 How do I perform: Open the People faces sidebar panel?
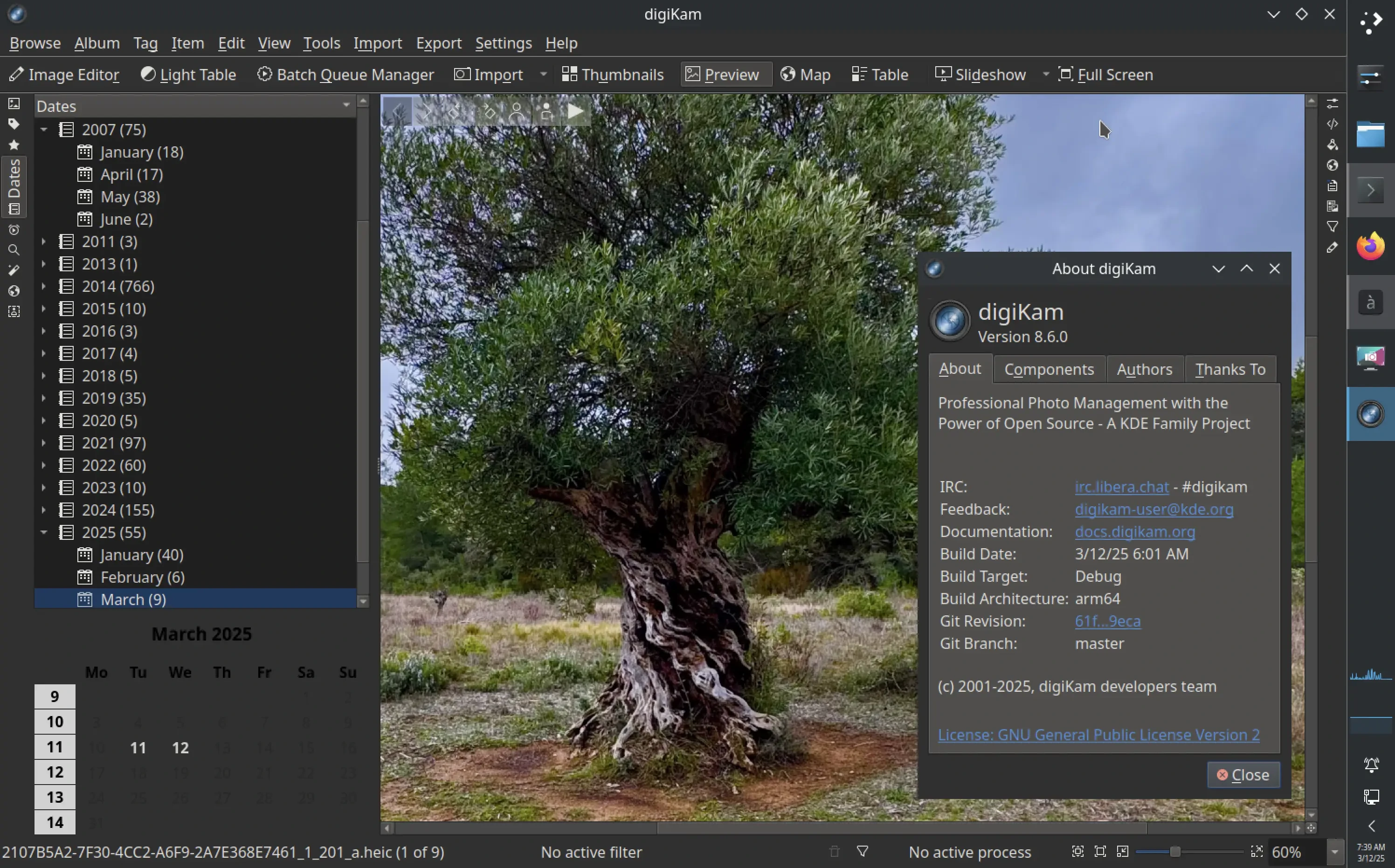(x=14, y=312)
